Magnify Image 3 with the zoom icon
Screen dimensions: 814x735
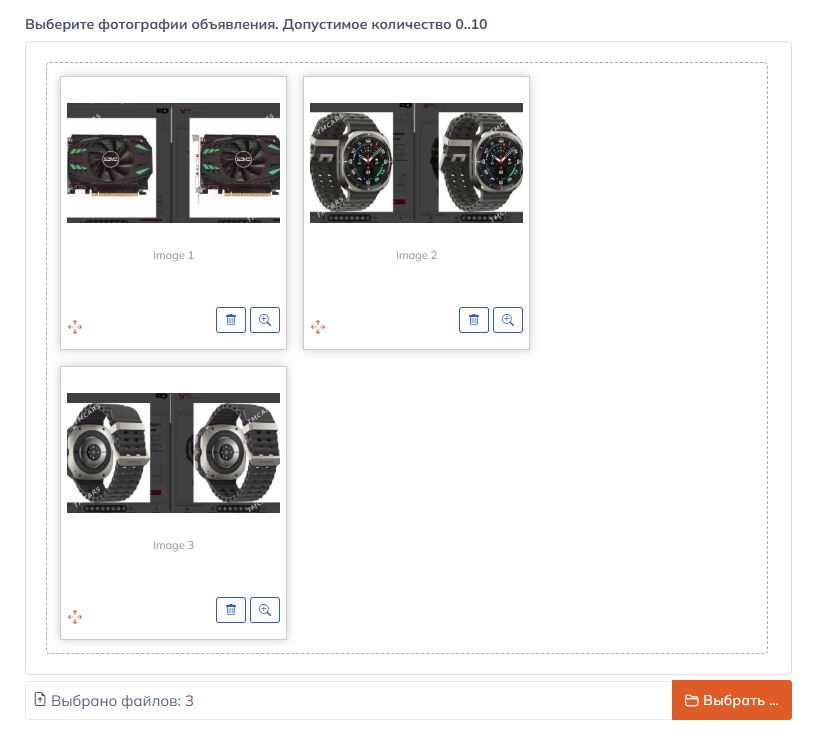265,610
